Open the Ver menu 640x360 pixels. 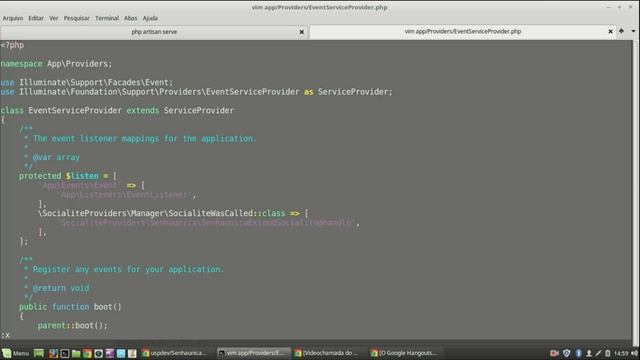pos(53,18)
